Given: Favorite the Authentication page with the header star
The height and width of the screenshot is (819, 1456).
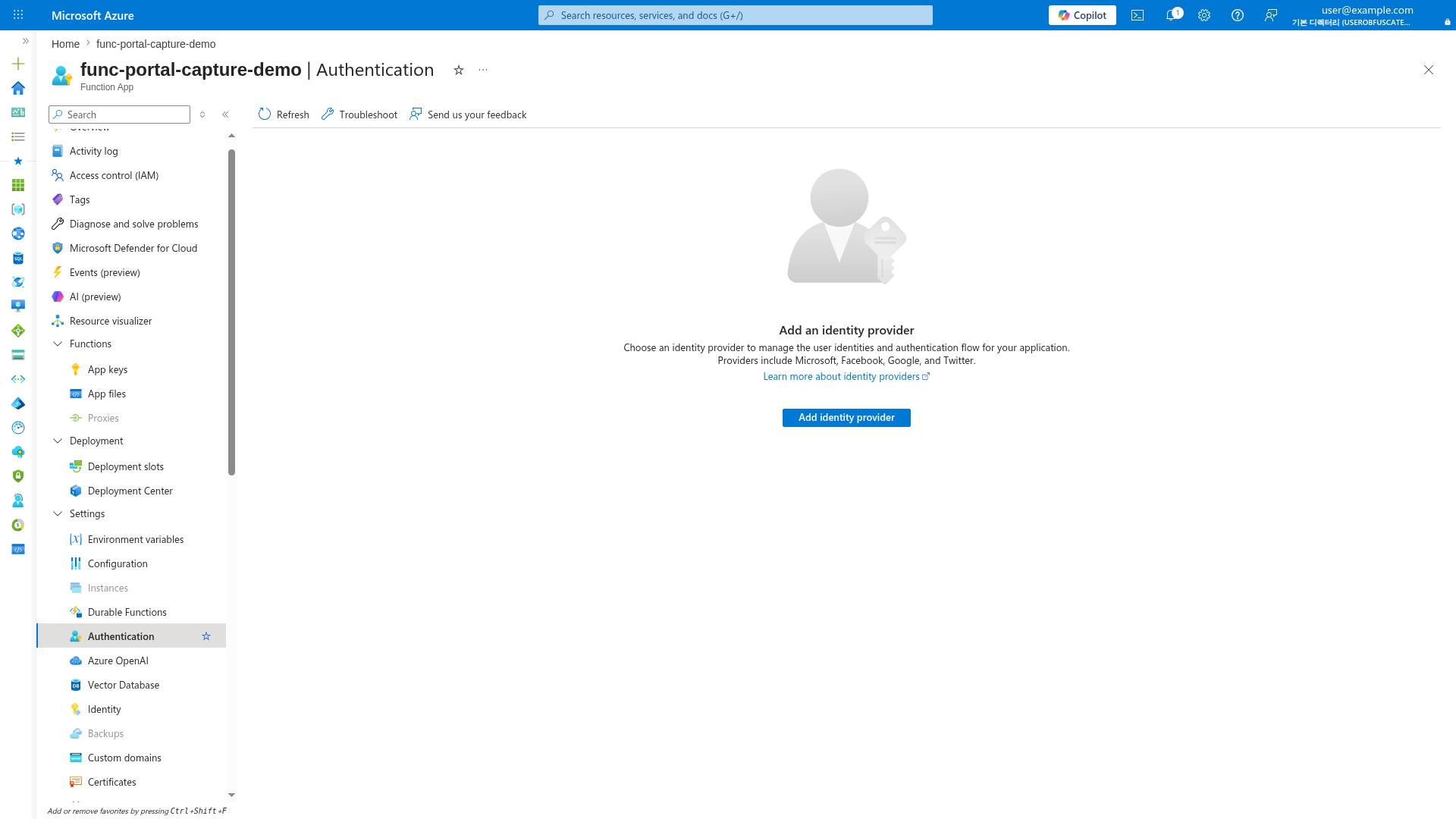Looking at the screenshot, I should (459, 70).
